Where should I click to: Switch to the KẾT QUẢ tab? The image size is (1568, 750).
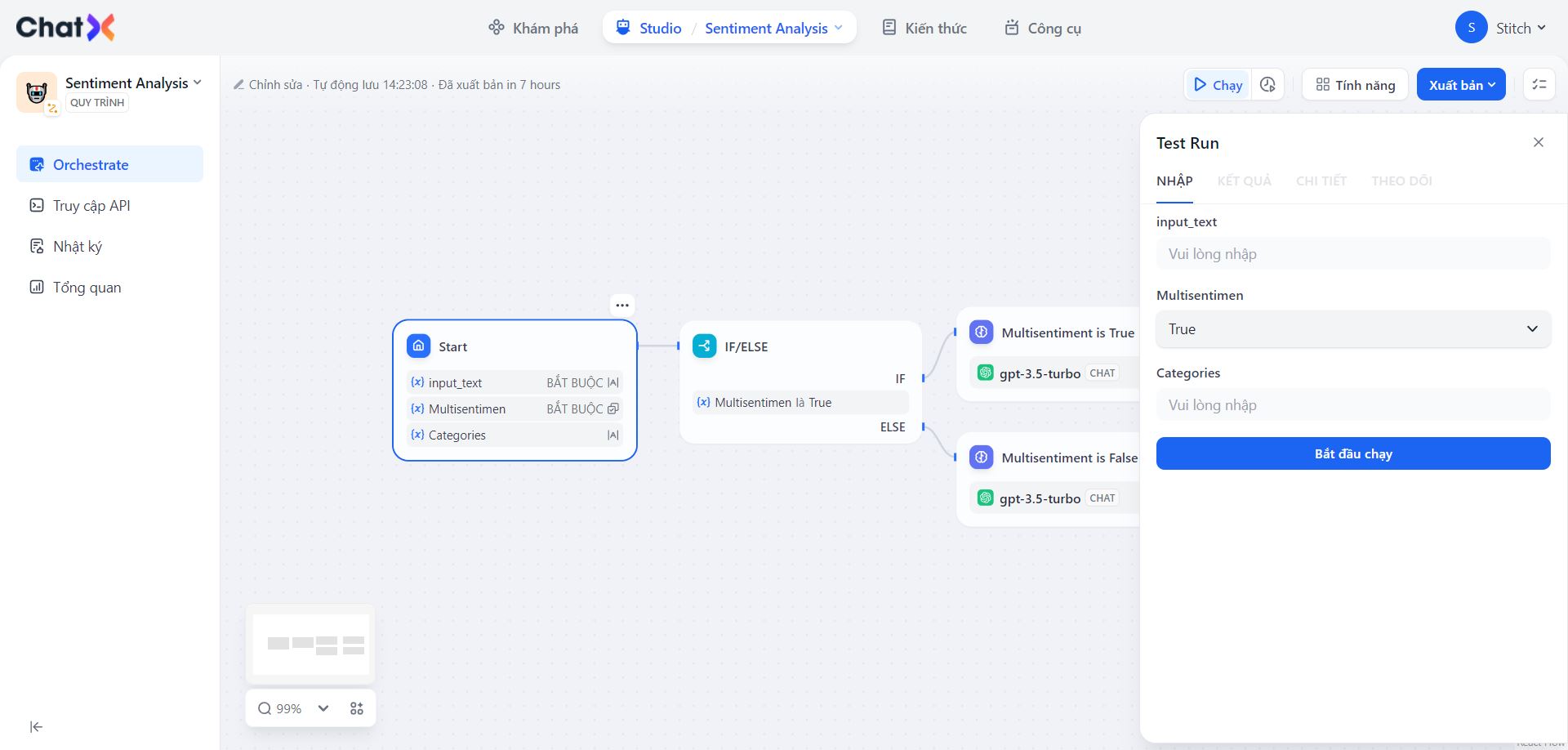[x=1244, y=181]
